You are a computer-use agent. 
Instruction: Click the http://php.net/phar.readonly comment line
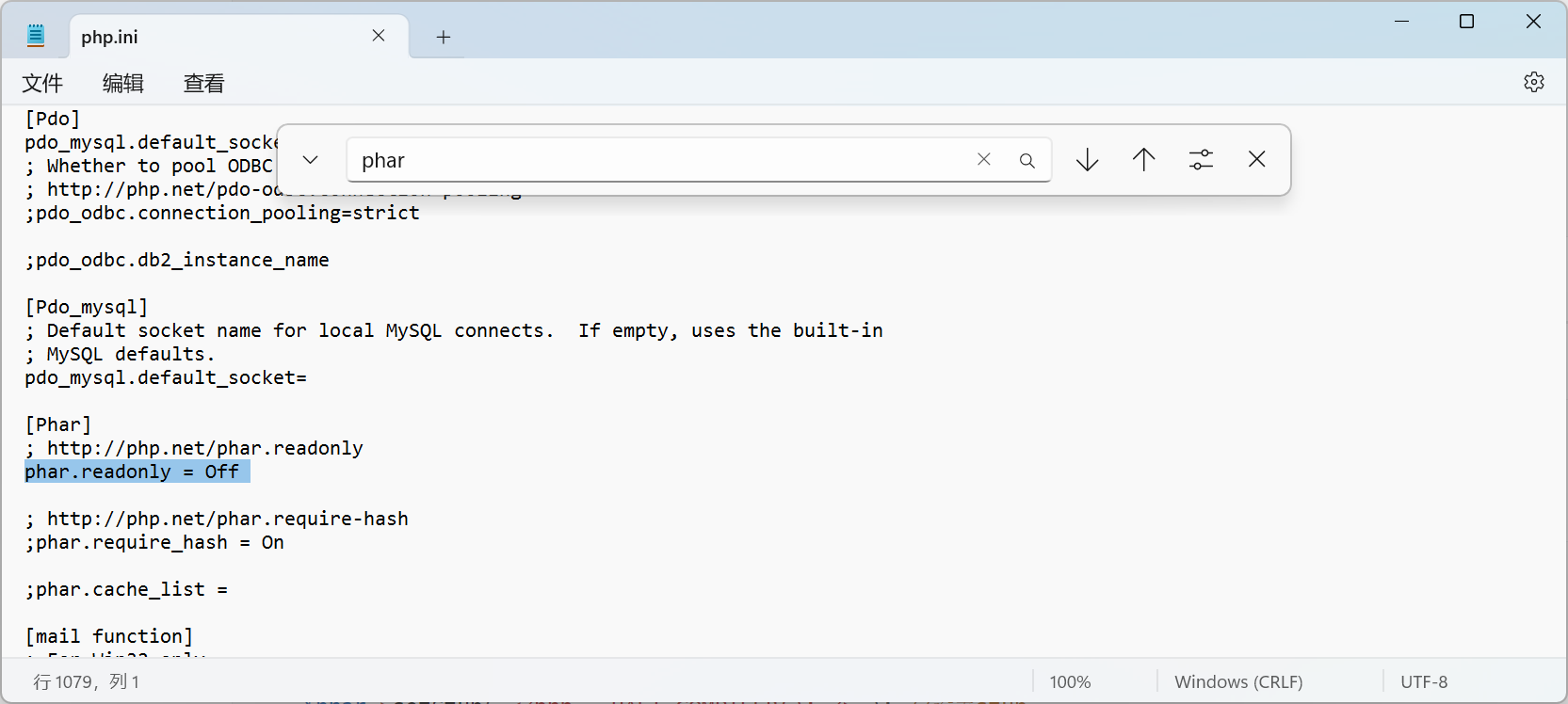click(x=194, y=448)
